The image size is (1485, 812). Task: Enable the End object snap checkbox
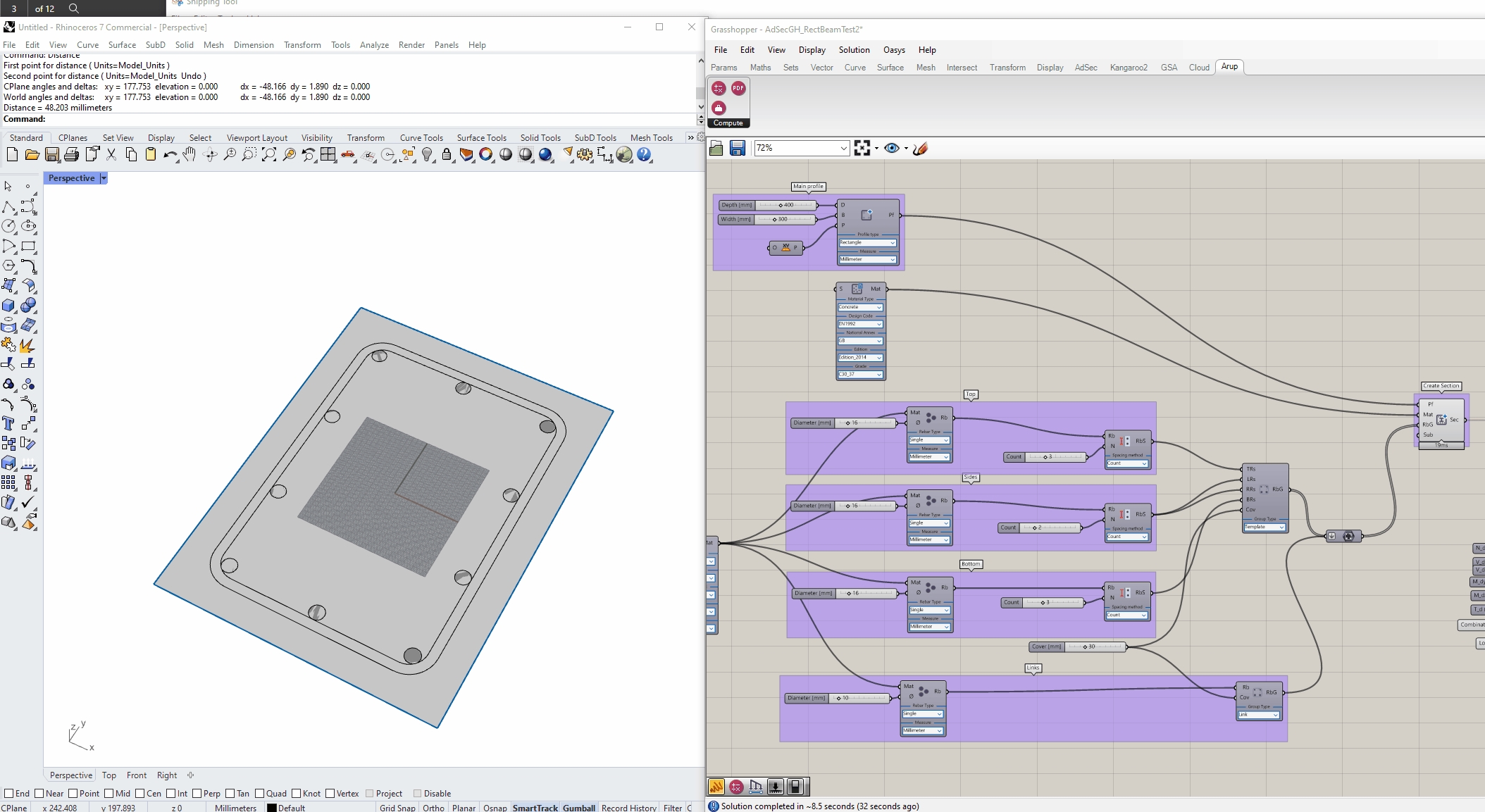tap(8, 794)
